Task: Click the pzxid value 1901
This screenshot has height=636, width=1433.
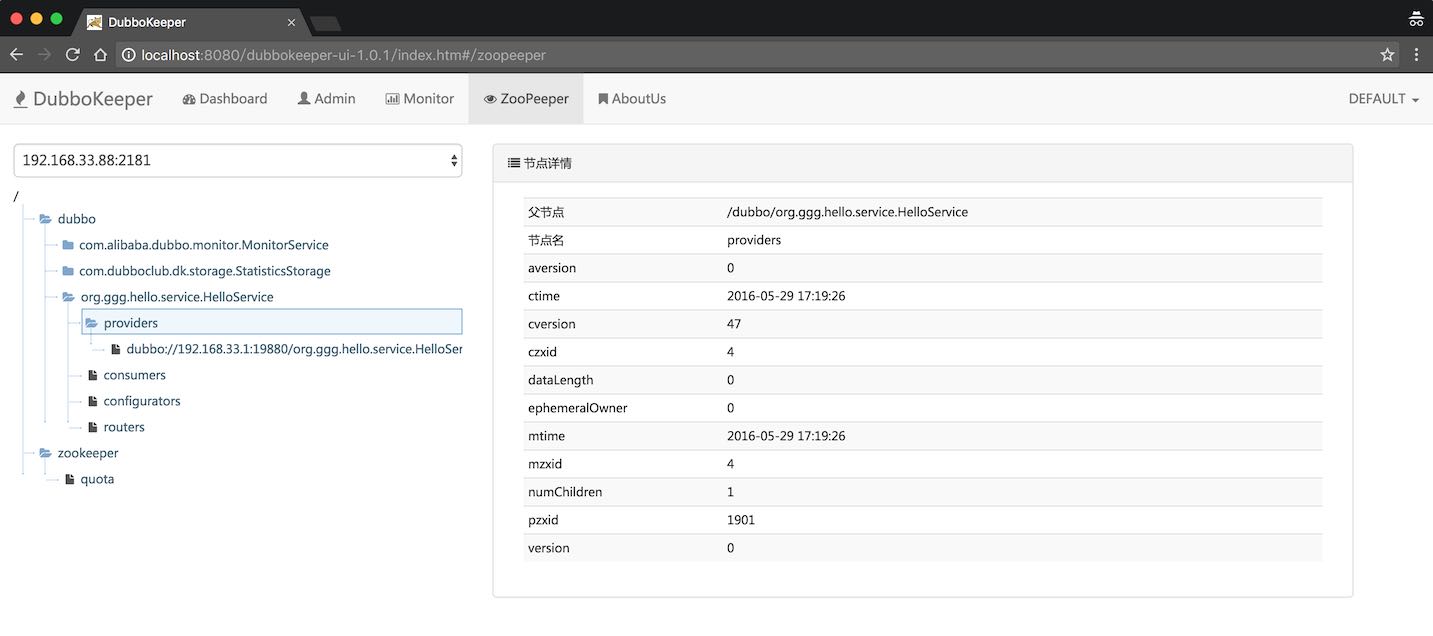Action: tap(741, 520)
